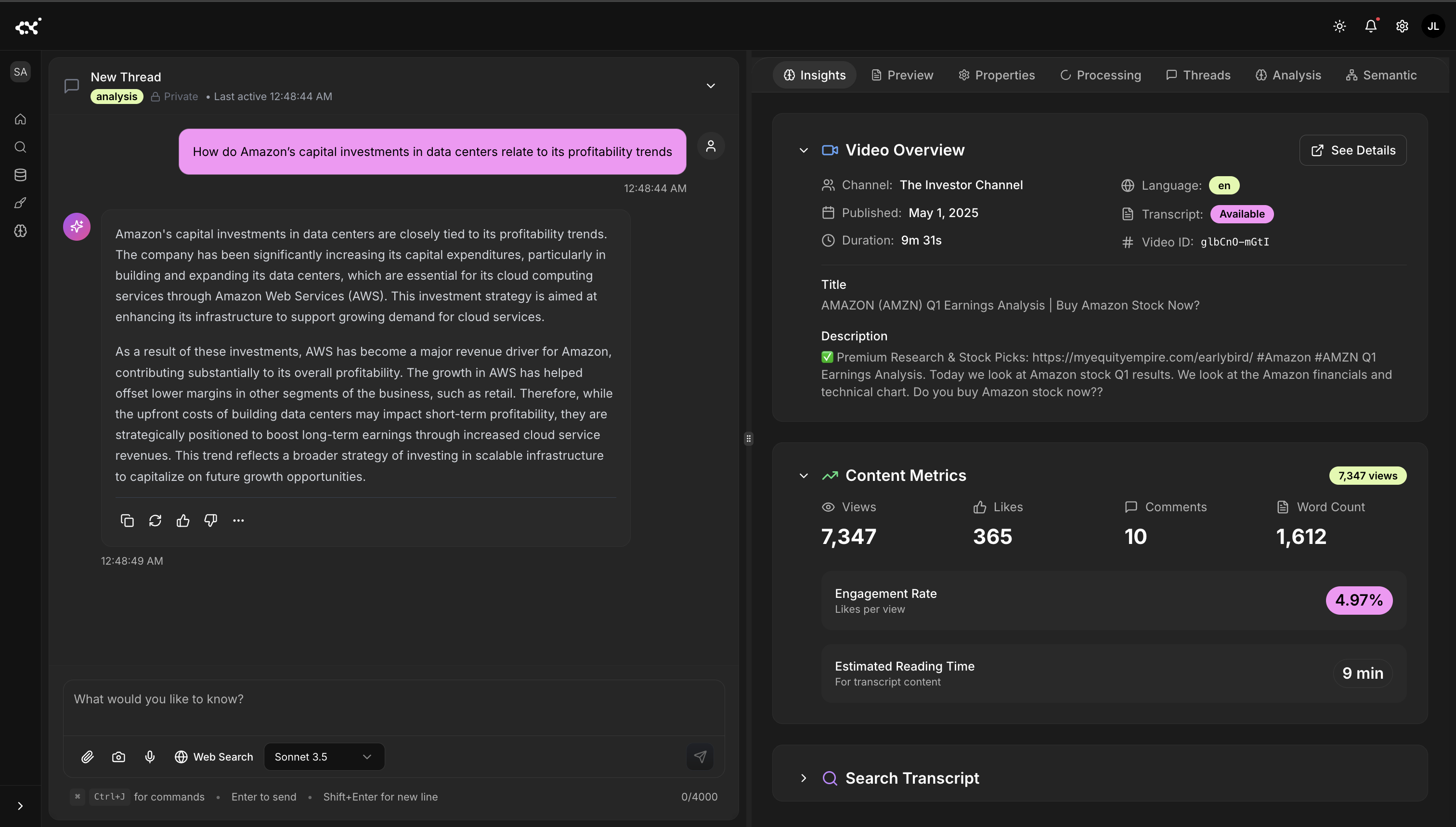Toggle light/dark theme sun icon

pyautogui.click(x=1339, y=26)
